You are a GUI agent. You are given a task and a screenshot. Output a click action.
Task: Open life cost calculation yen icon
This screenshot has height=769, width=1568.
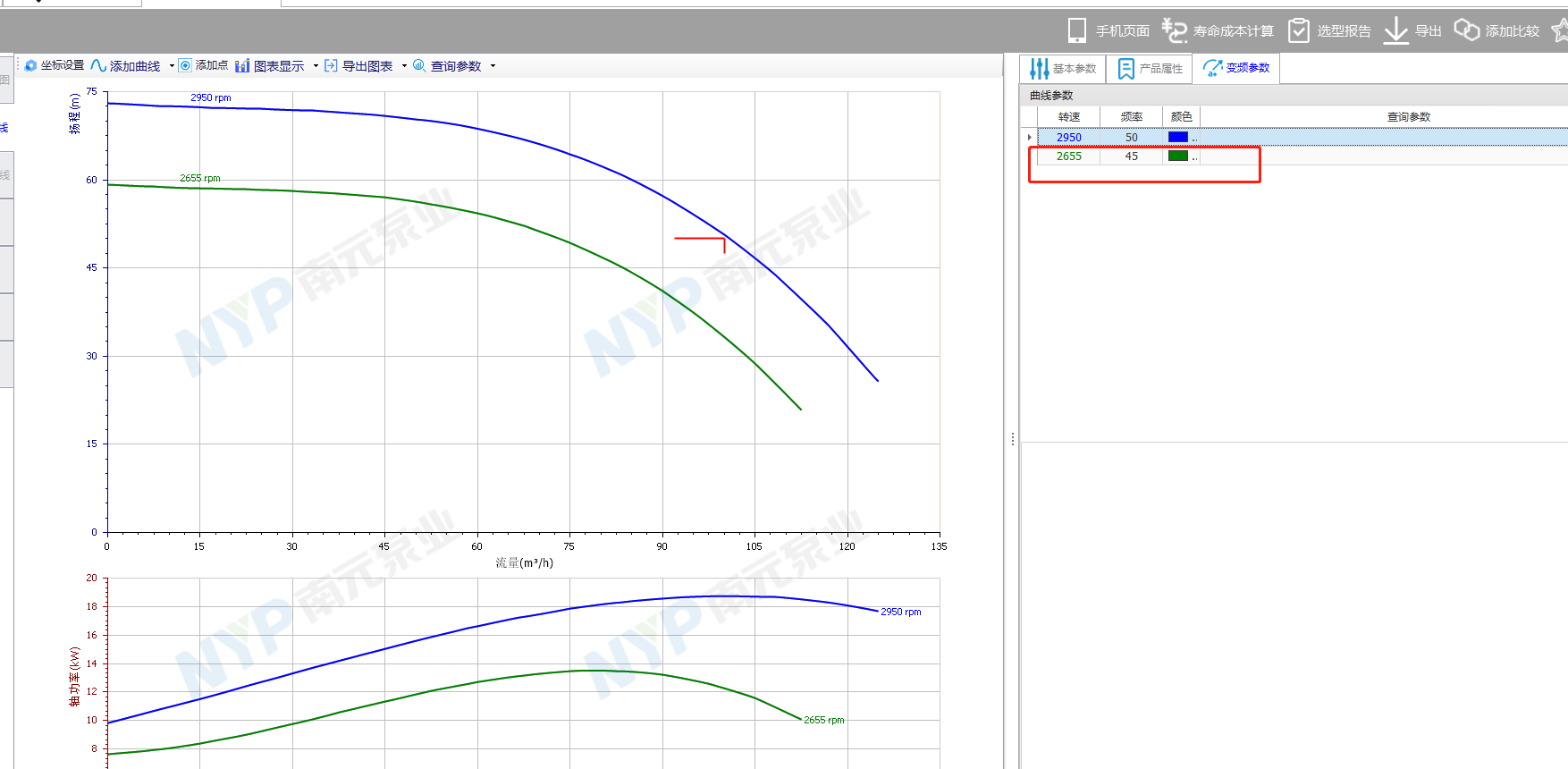coord(1175,30)
